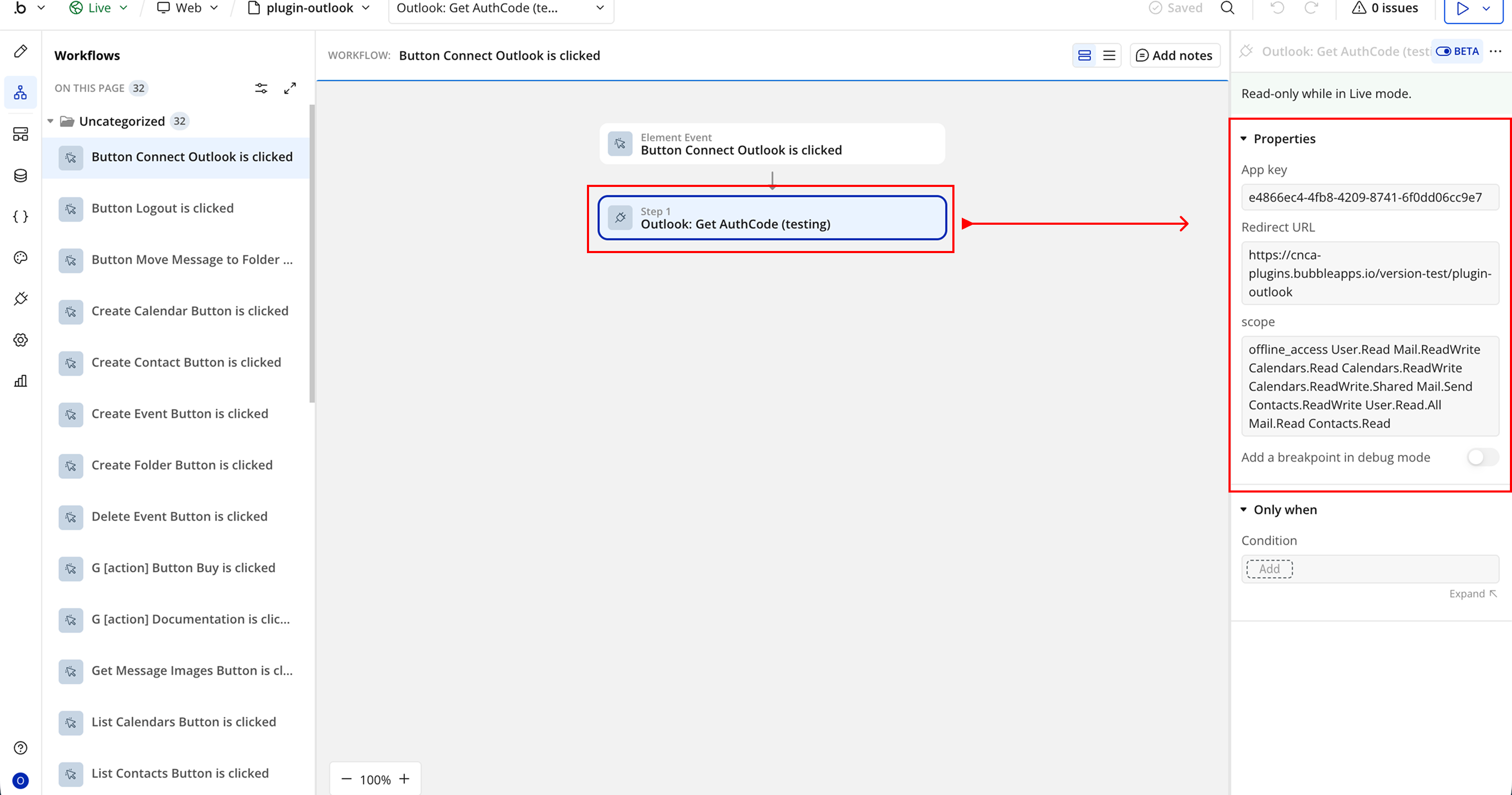Collapse the Properties section

[x=1243, y=139]
